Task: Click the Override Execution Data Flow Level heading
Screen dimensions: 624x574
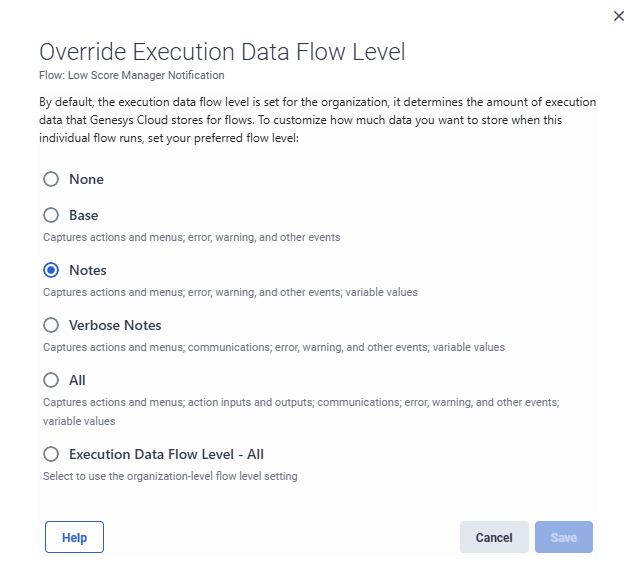Action: coord(221,52)
